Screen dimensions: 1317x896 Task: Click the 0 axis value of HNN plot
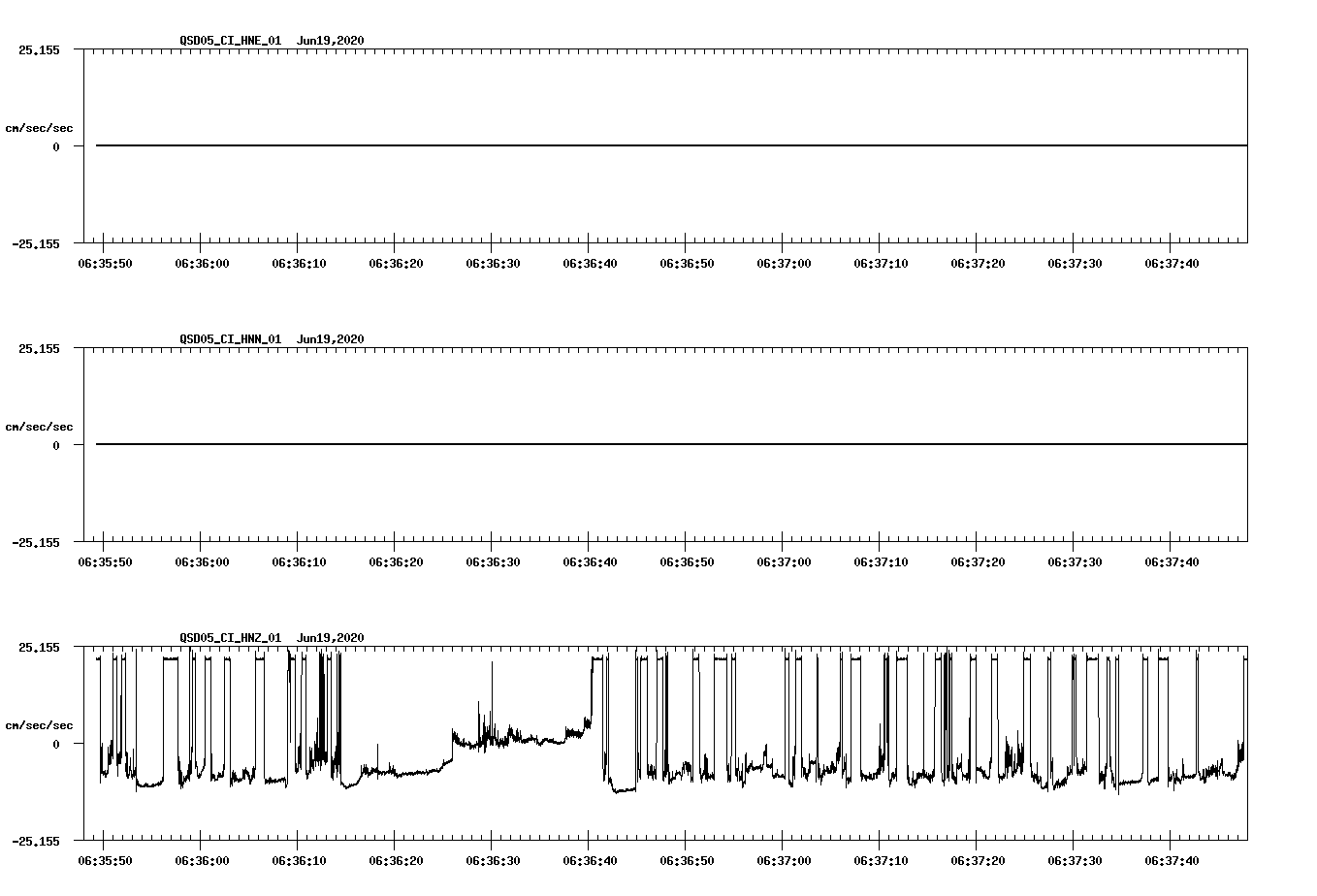pyautogui.click(x=56, y=446)
